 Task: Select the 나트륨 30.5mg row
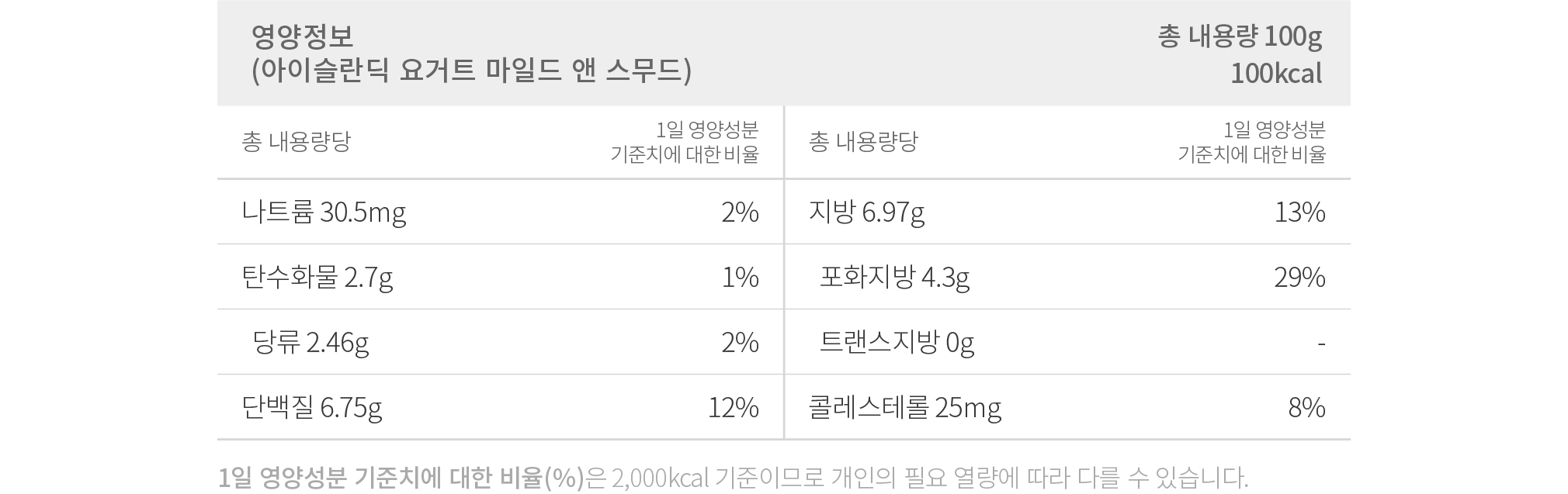(x=501, y=212)
